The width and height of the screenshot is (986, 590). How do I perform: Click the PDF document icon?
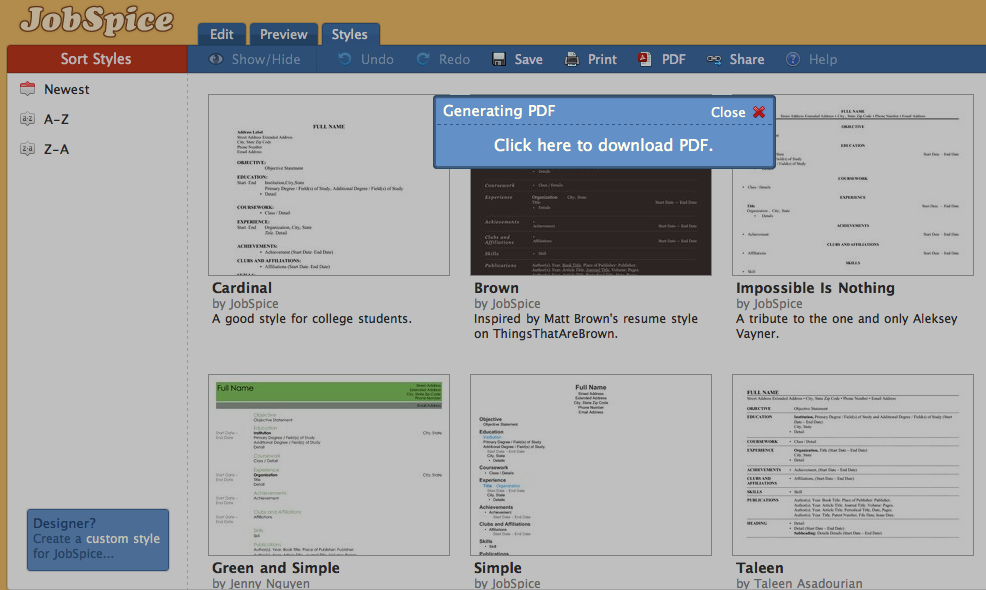pyautogui.click(x=645, y=59)
